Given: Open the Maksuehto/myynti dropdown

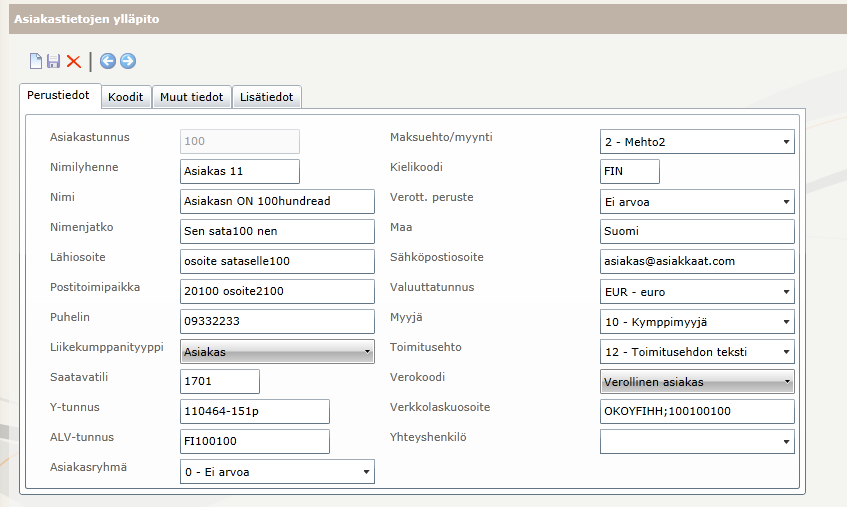Looking at the screenshot, I should pos(697,142).
